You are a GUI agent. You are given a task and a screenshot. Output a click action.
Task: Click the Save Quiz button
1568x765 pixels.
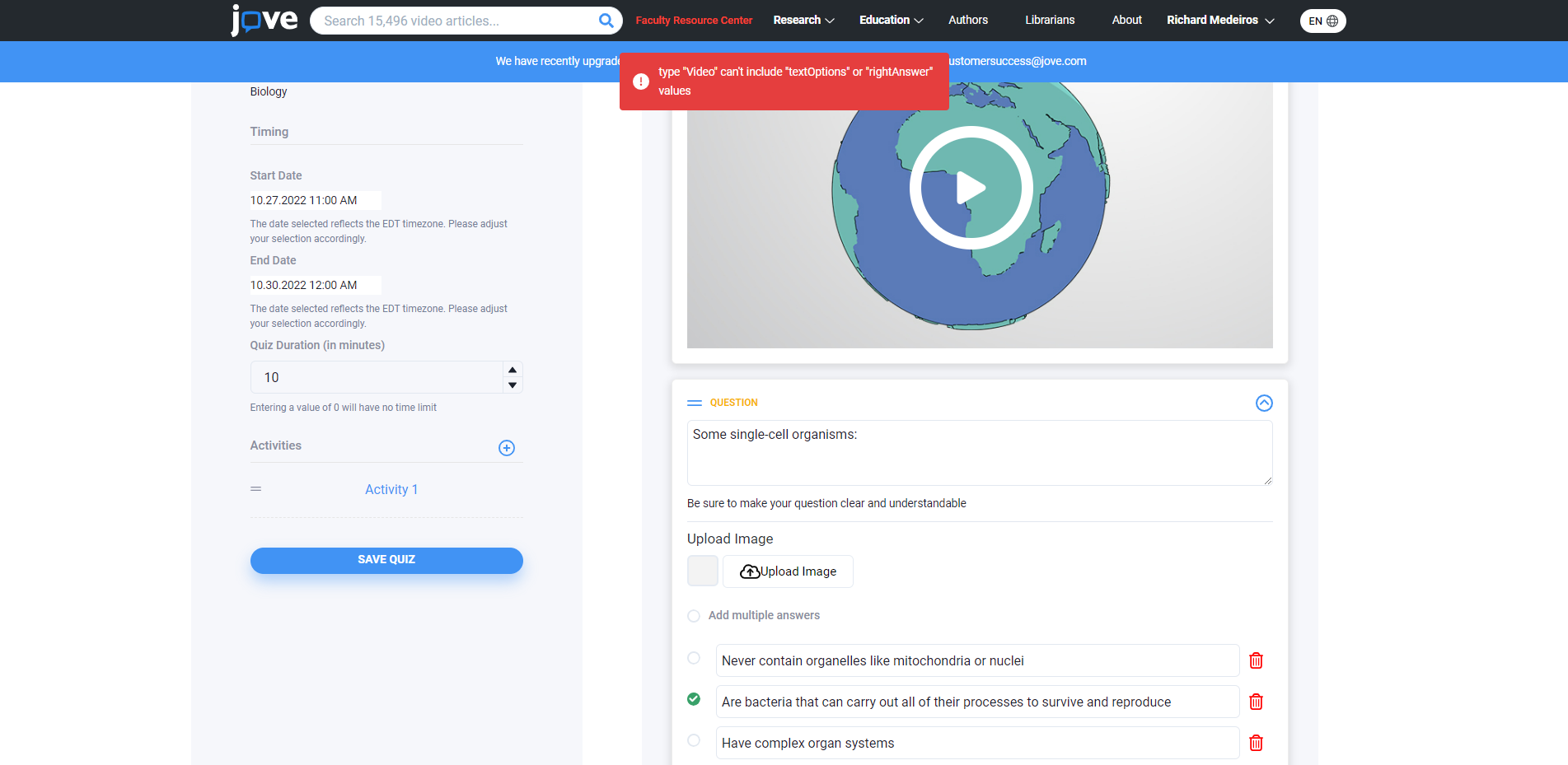click(x=386, y=560)
